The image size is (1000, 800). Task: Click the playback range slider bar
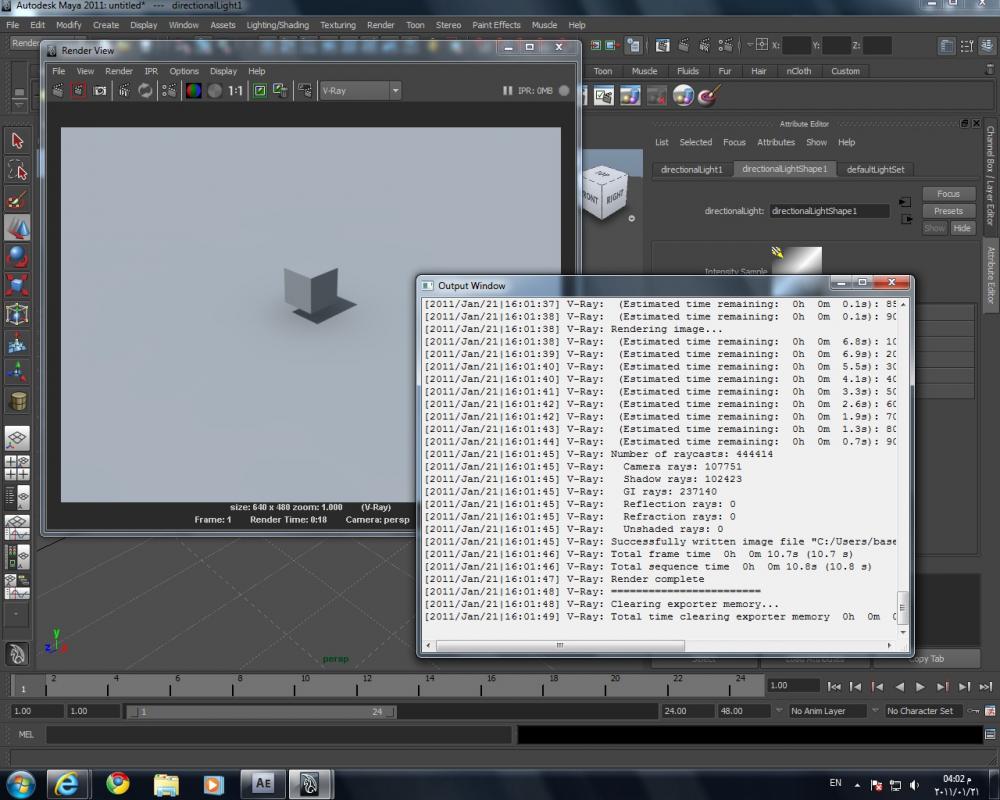[260, 711]
